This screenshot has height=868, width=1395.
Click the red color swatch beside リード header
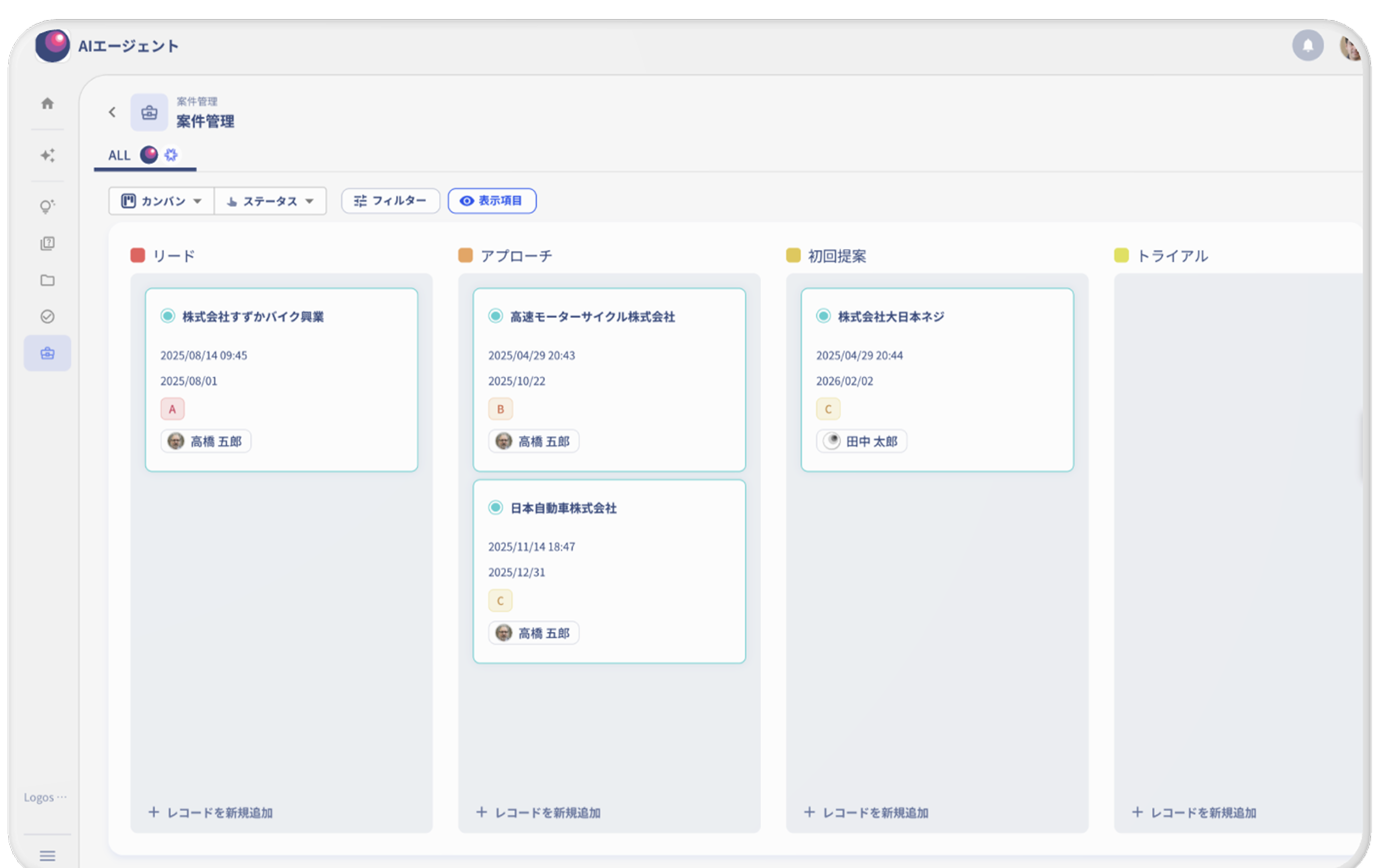(137, 255)
